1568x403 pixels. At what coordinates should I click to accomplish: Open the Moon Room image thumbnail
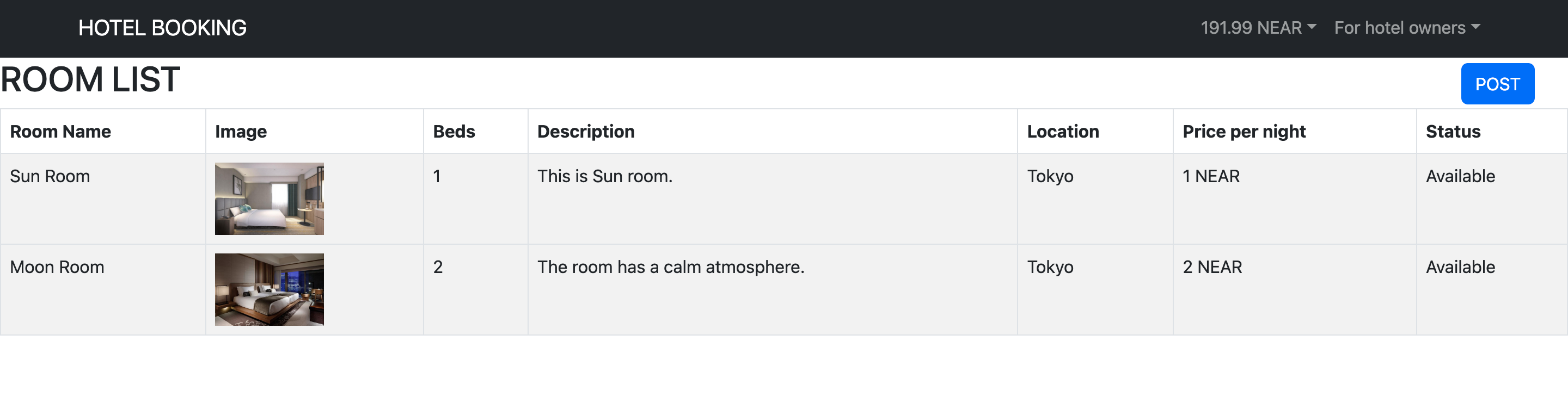269,289
